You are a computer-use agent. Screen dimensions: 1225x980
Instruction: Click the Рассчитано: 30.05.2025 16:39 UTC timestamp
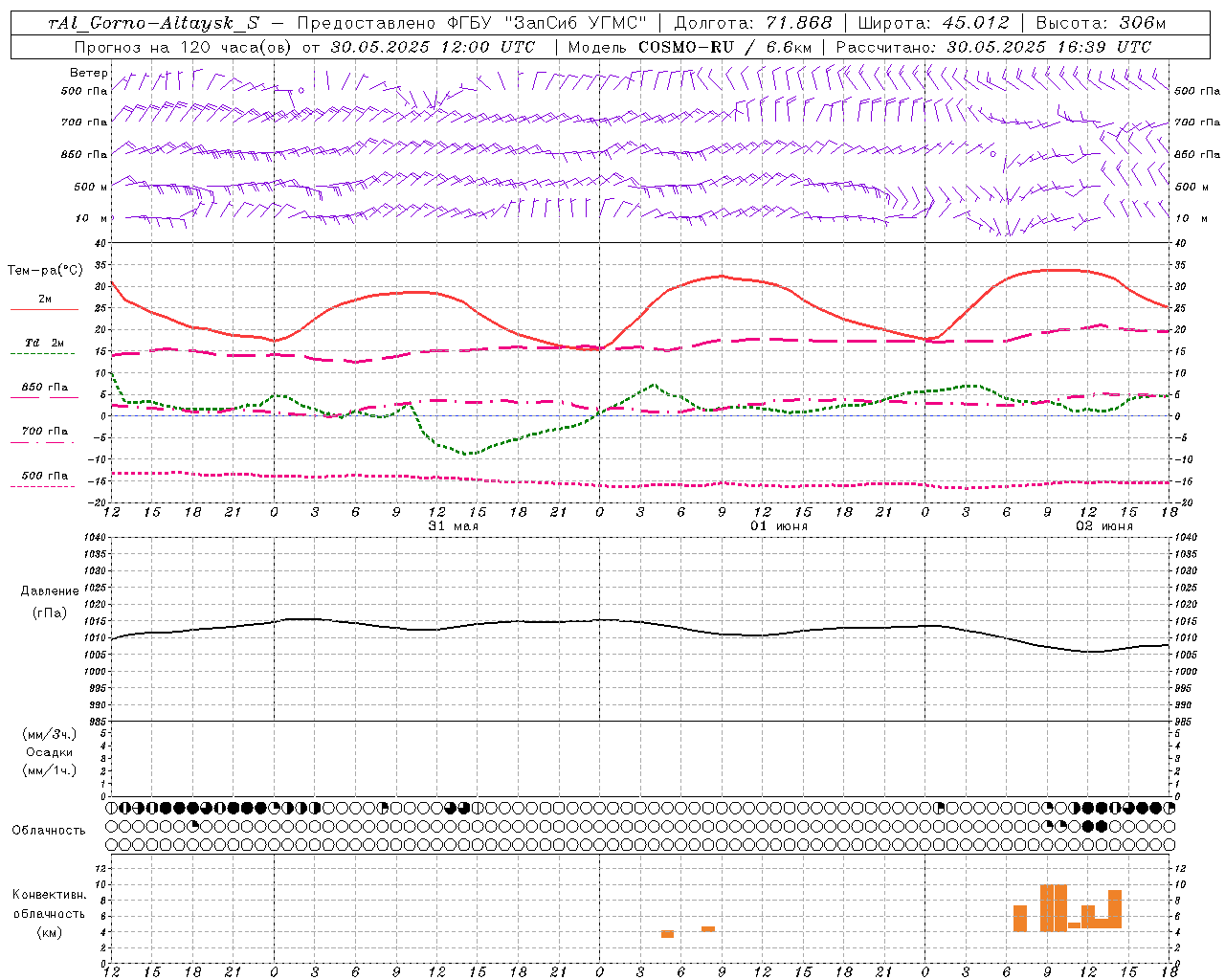click(993, 47)
